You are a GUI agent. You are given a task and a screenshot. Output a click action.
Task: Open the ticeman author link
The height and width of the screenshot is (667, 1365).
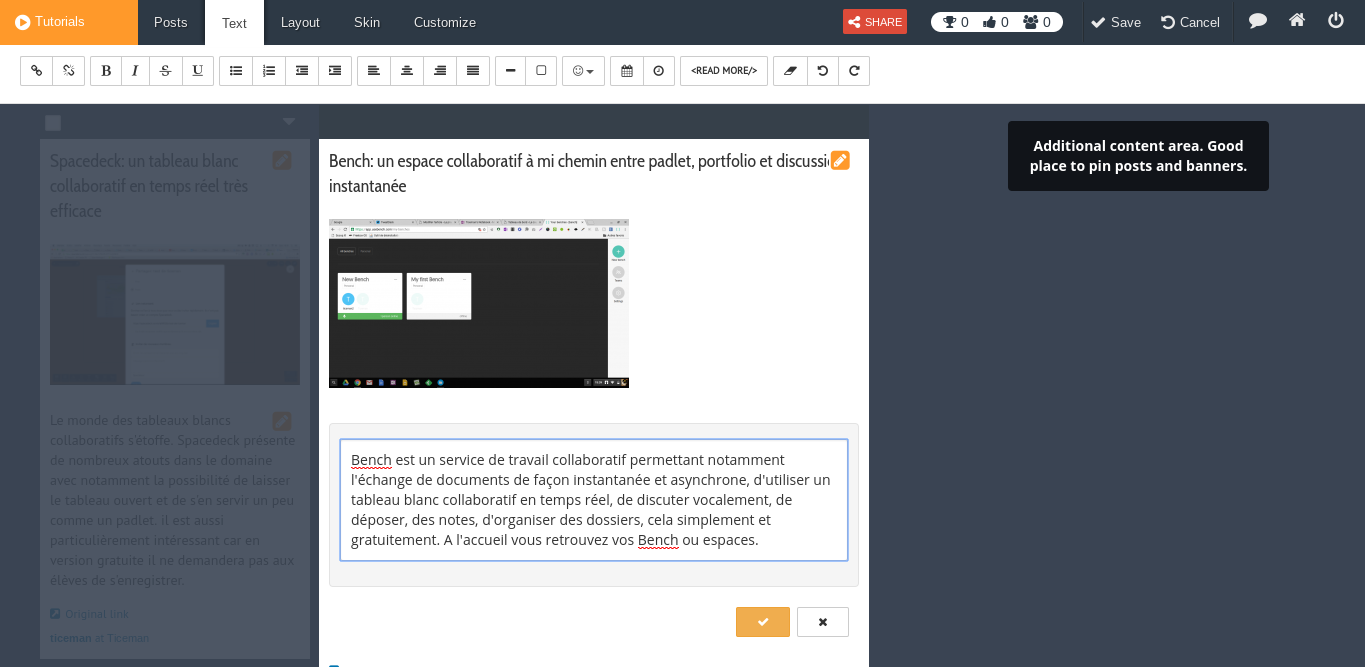pyautogui.click(x=71, y=637)
